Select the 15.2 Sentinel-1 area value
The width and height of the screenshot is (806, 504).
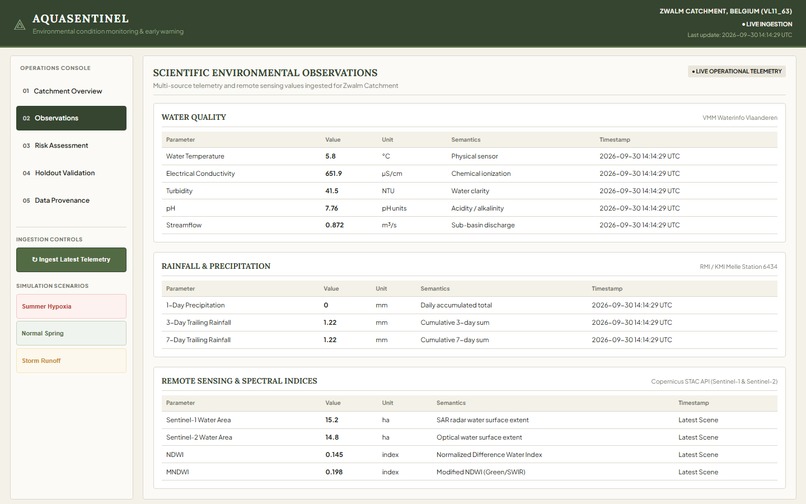pos(332,420)
